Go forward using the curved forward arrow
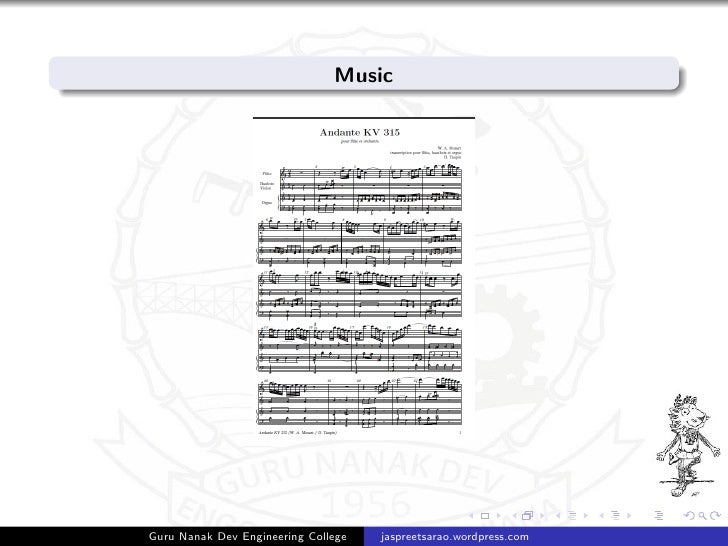The image size is (728, 546). pos(715,515)
